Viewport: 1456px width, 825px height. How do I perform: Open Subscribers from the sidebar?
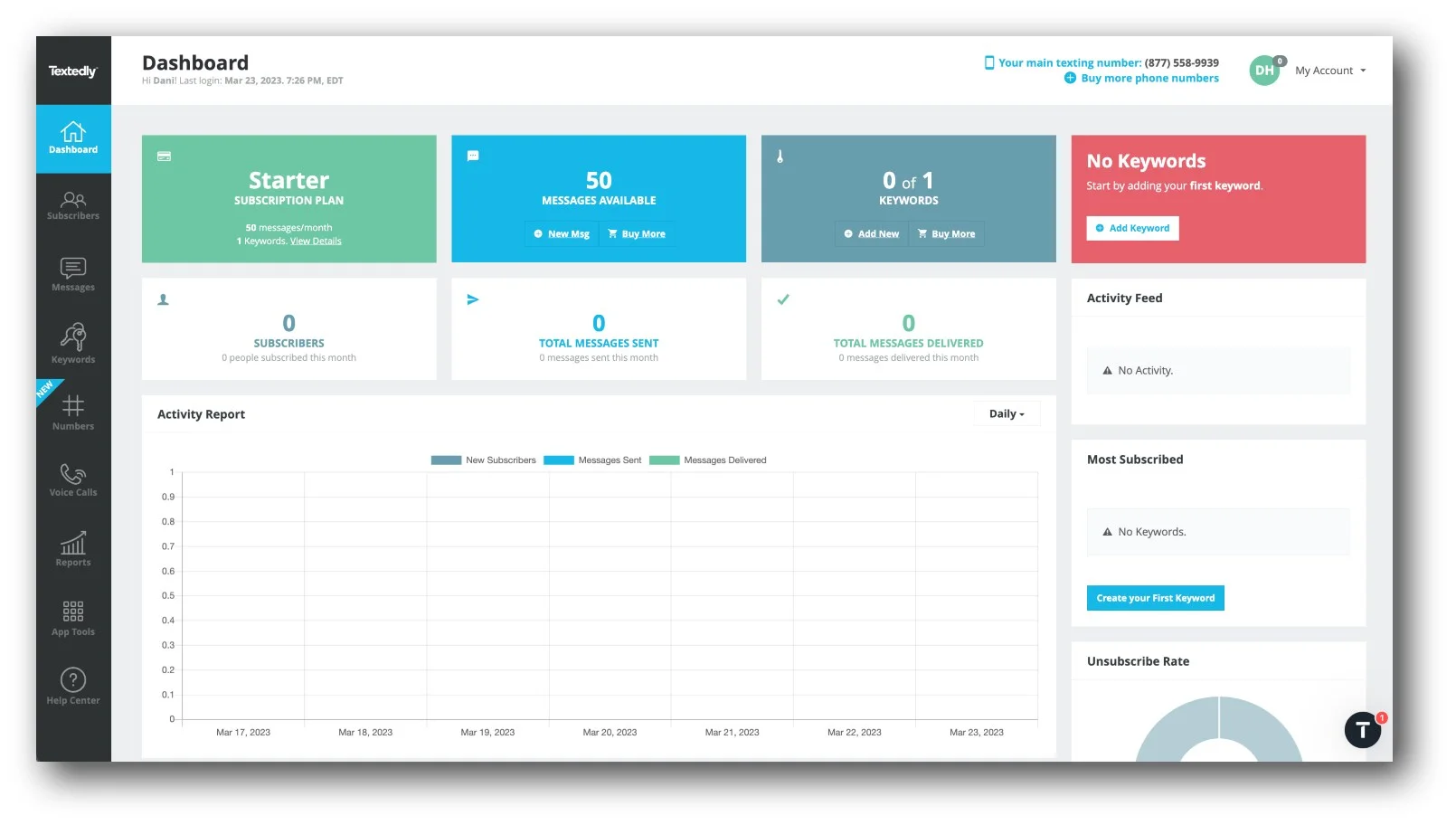click(x=73, y=205)
